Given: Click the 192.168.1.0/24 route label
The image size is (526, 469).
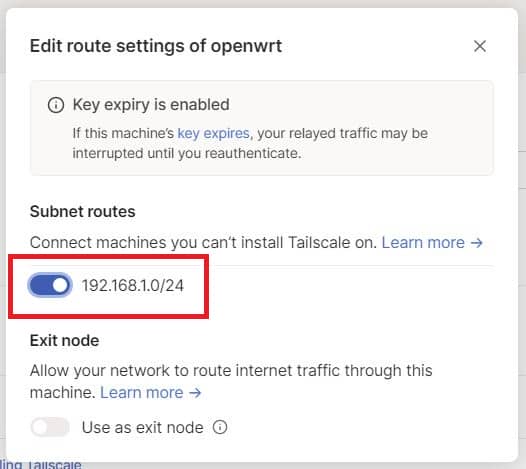Looking at the screenshot, I should (133, 285).
